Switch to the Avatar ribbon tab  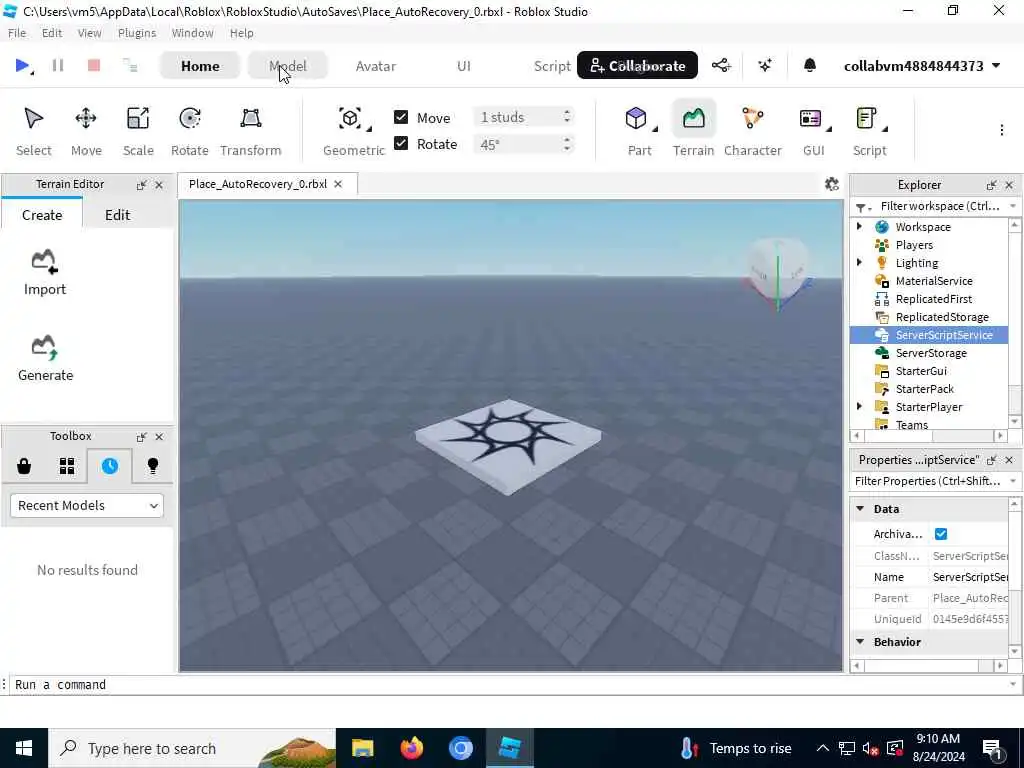(x=376, y=66)
